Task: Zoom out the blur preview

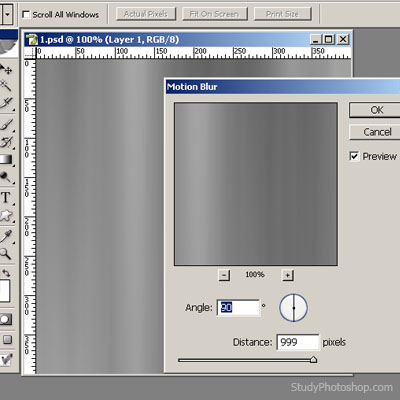Action: pos(224,275)
